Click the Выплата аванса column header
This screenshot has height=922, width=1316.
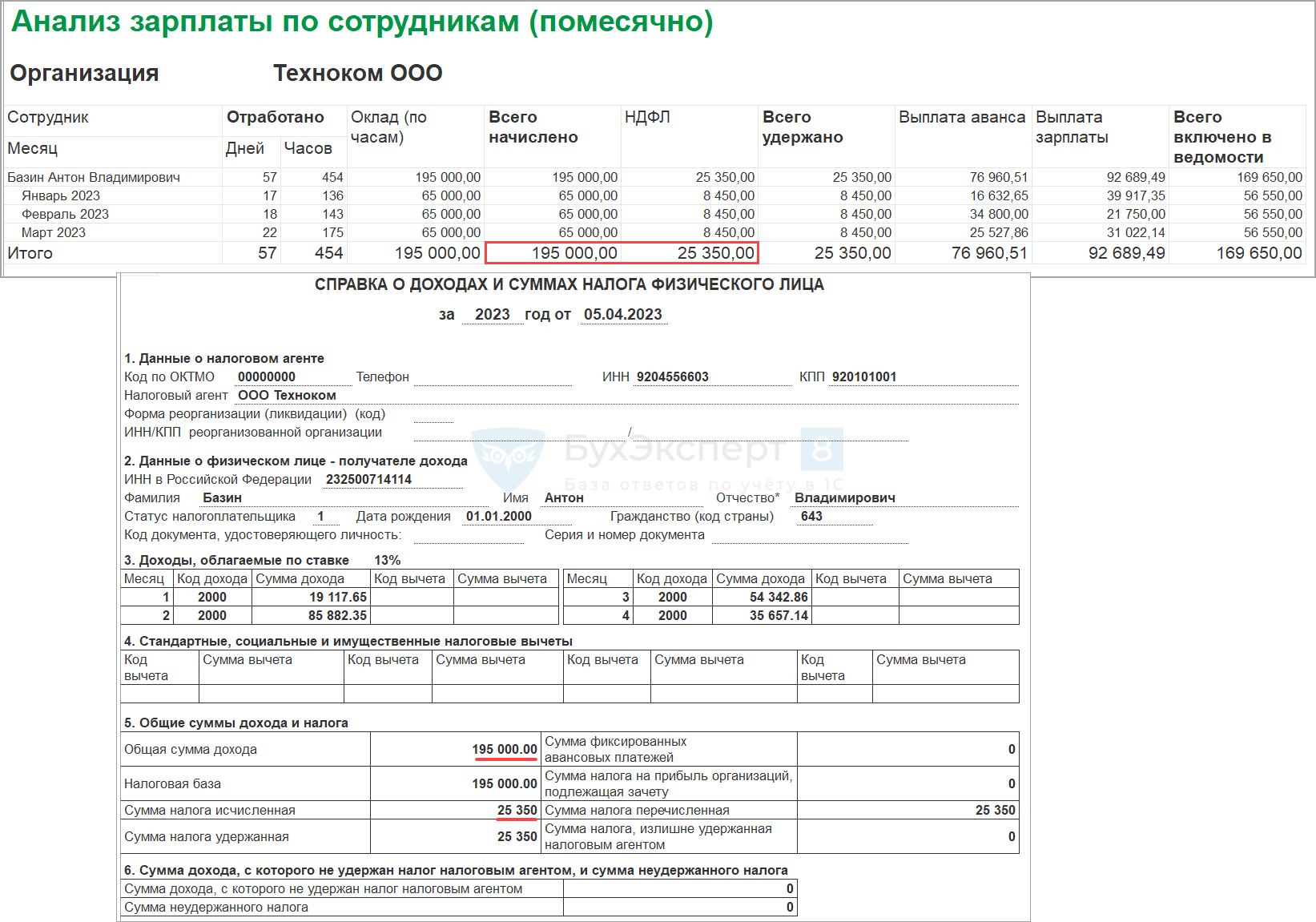tap(961, 118)
